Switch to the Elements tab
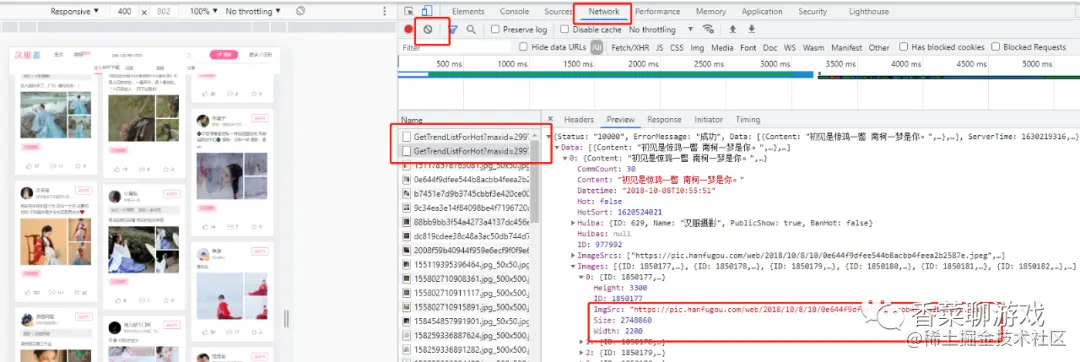This screenshot has width=1080, height=362. click(x=468, y=12)
